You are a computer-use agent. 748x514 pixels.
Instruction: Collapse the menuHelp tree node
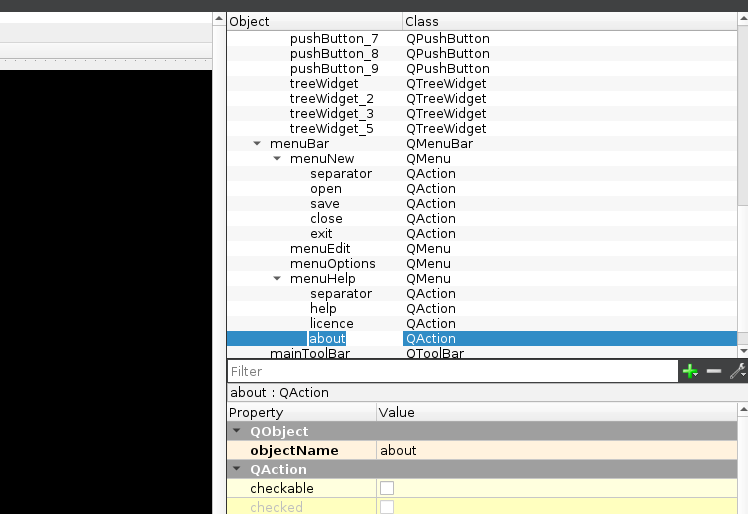pyautogui.click(x=277, y=278)
